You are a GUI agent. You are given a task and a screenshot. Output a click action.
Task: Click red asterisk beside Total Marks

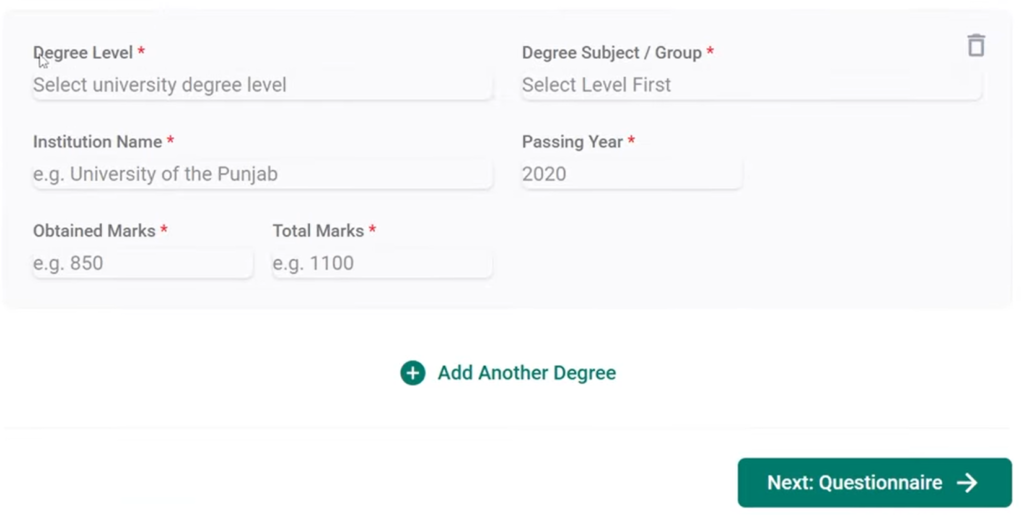372,230
